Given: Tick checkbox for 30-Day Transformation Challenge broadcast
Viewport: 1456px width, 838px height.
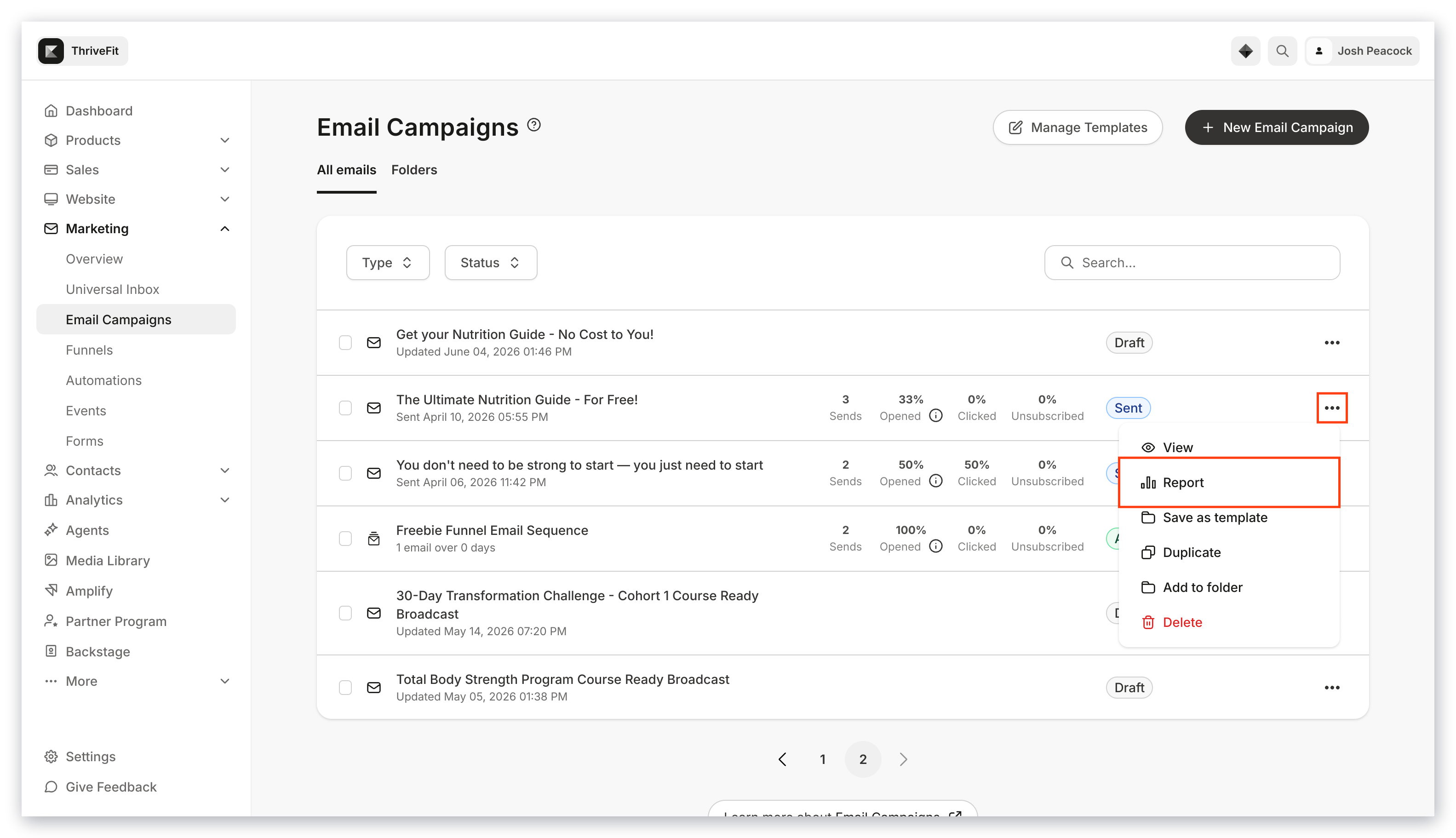Looking at the screenshot, I should pos(345,613).
